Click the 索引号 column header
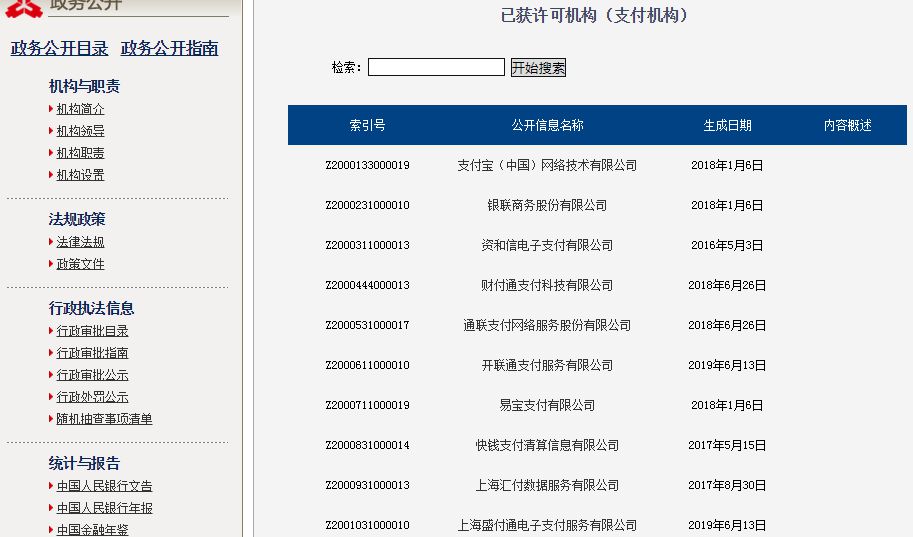The image size is (913, 537). [x=367, y=125]
